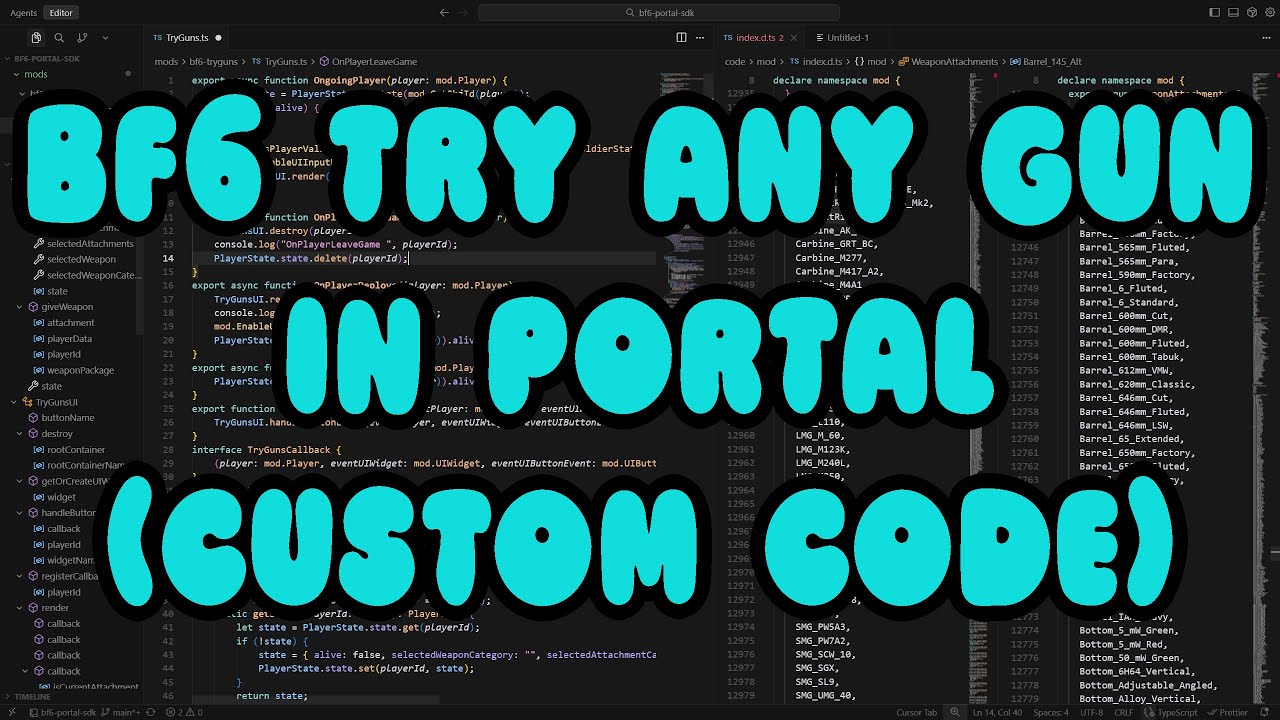This screenshot has height=720, width=1280.
Task: Change language mode via TypeScript item
Action: click(x=1175, y=713)
